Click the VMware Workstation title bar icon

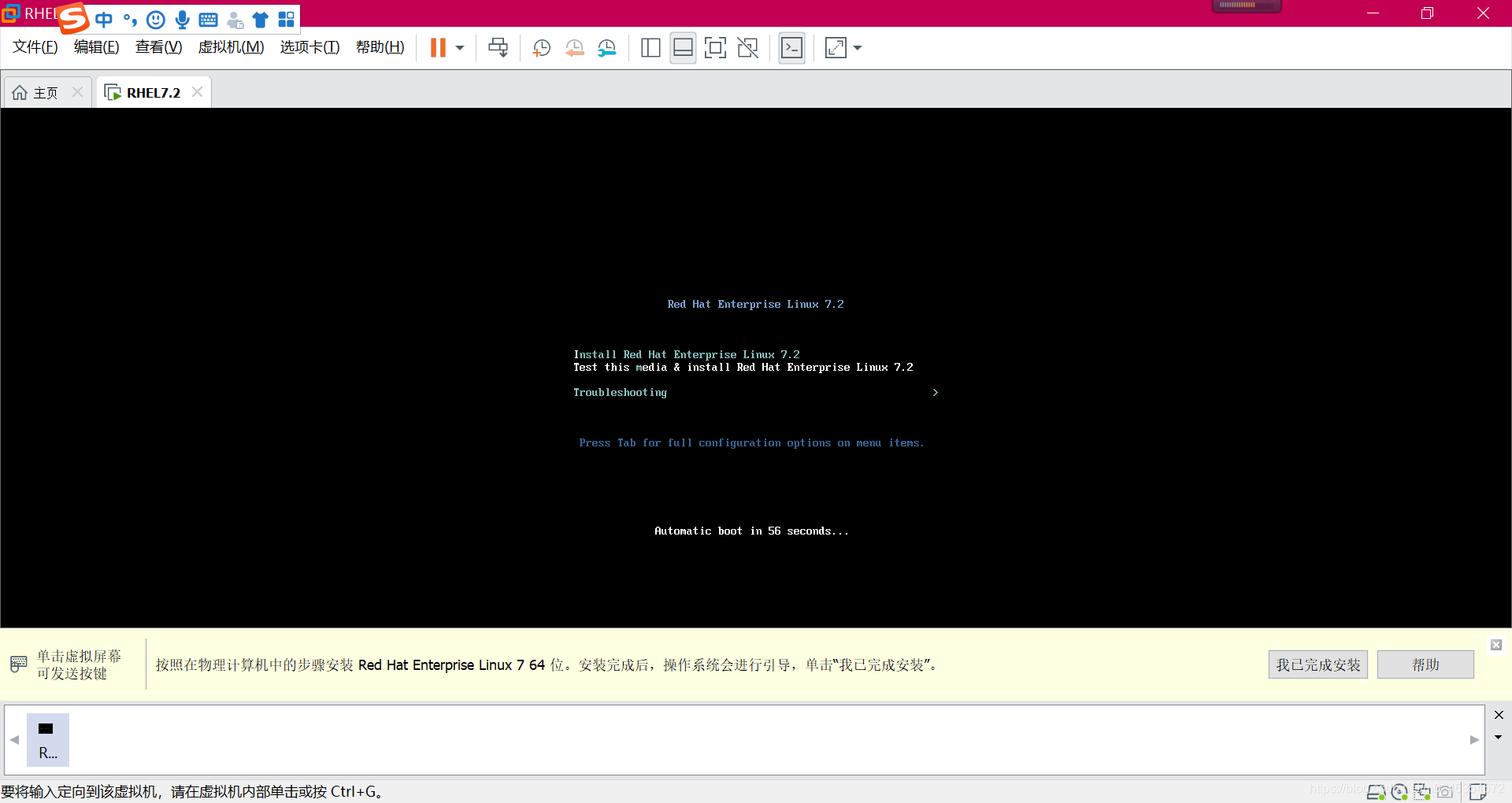click(x=10, y=13)
